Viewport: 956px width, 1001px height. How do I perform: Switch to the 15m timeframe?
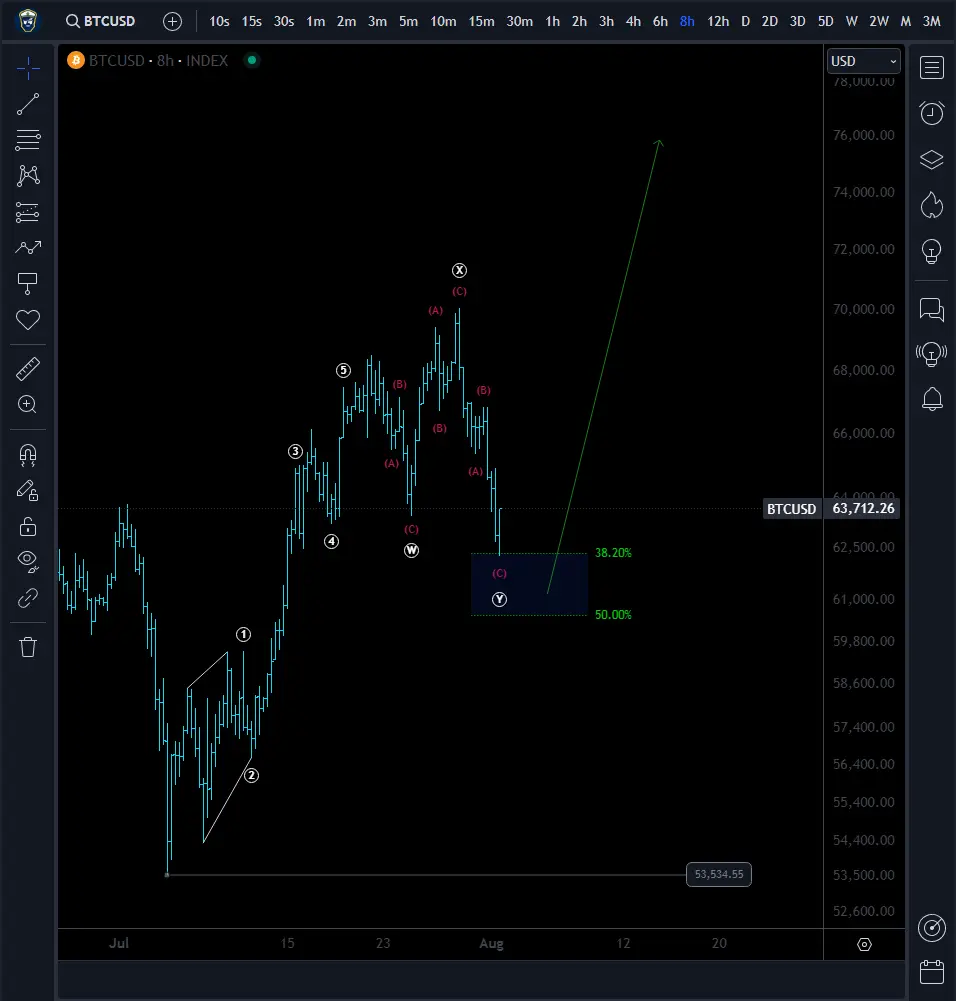(481, 21)
